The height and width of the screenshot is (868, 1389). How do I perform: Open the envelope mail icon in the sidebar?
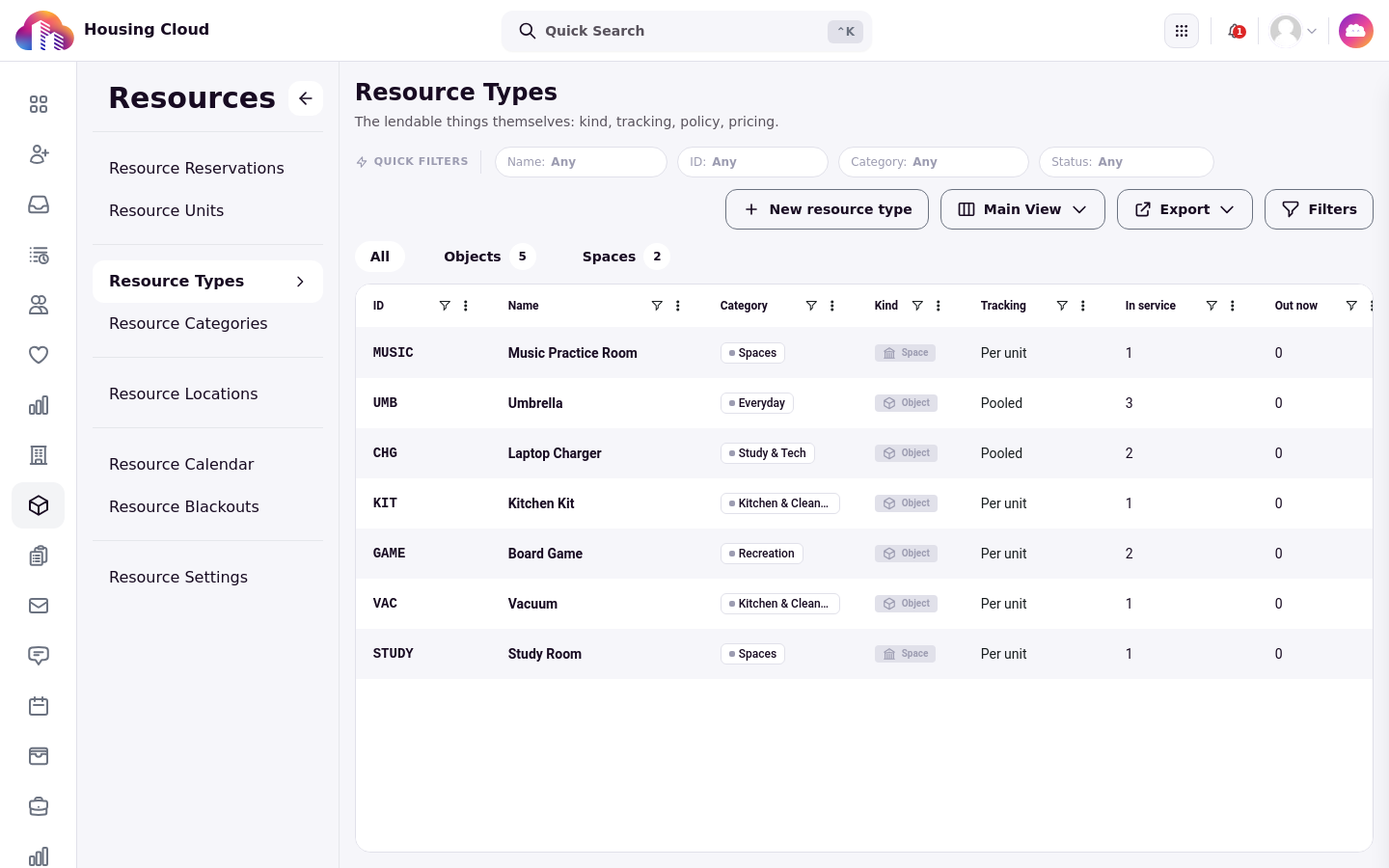tap(39, 606)
